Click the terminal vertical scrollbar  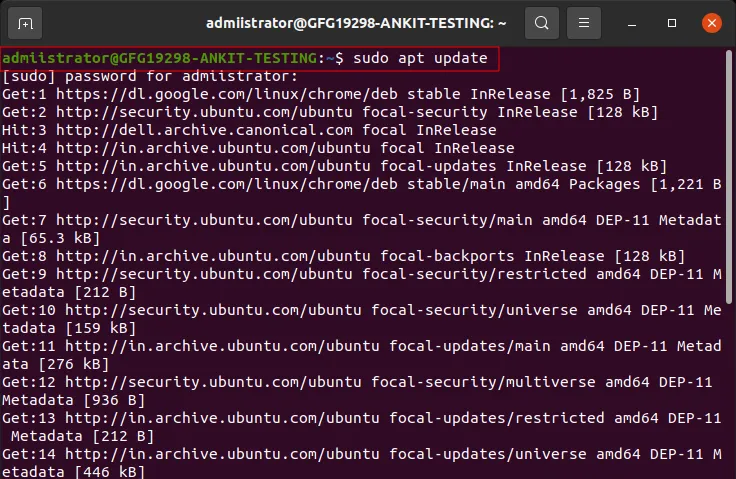[728, 177]
